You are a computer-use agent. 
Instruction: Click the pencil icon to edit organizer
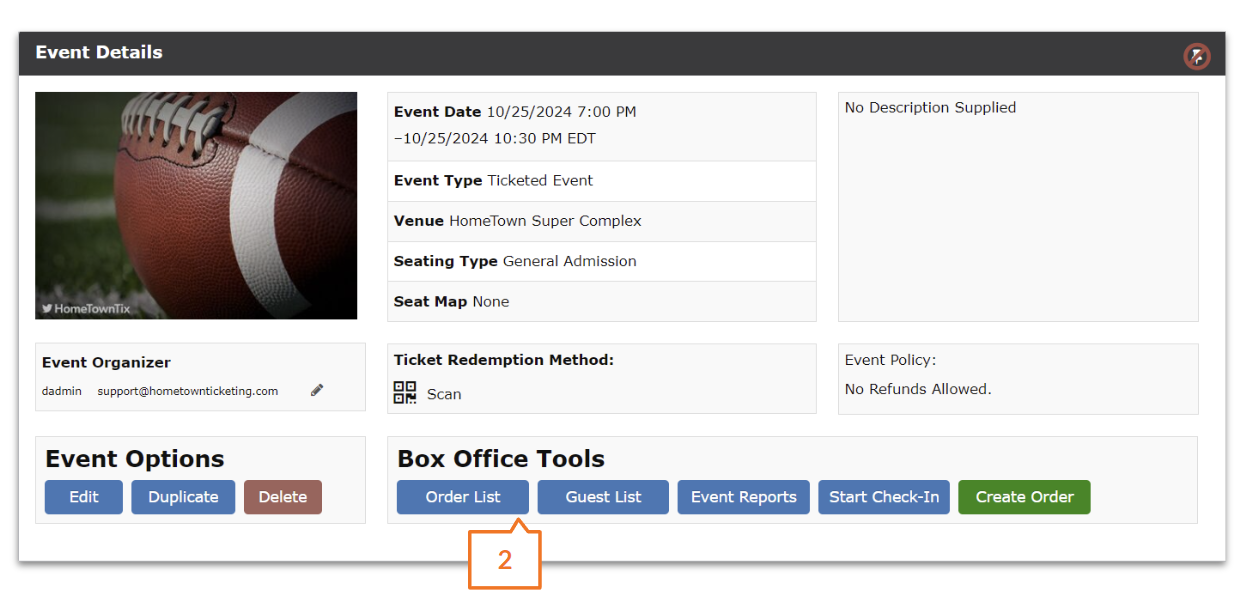tap(317, 390)
